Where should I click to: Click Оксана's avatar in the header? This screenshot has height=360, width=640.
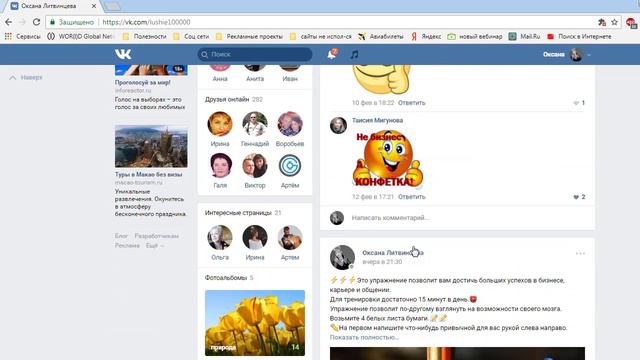[576, 54]
